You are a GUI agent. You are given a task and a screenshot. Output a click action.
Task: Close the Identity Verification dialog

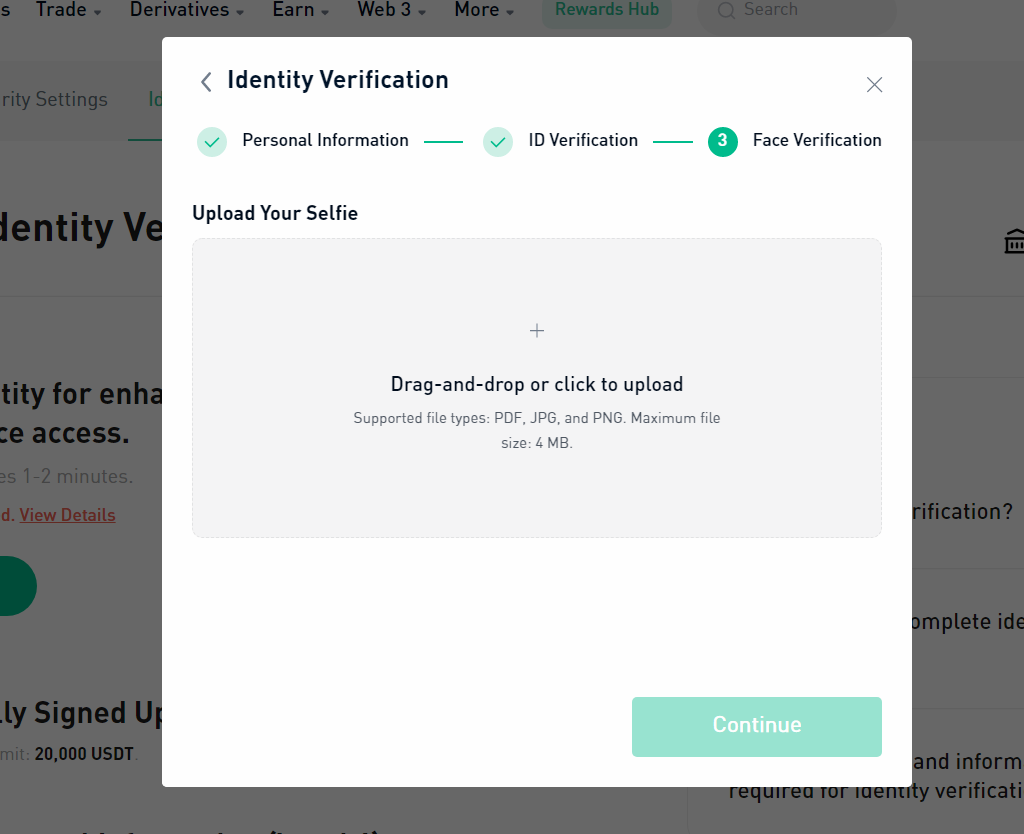pos(874,84)
